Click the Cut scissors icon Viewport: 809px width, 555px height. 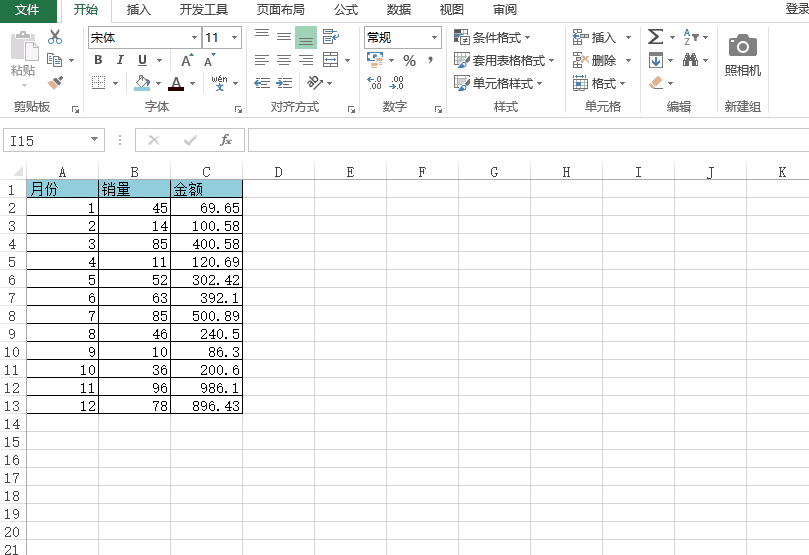click(x=55, y=37)
